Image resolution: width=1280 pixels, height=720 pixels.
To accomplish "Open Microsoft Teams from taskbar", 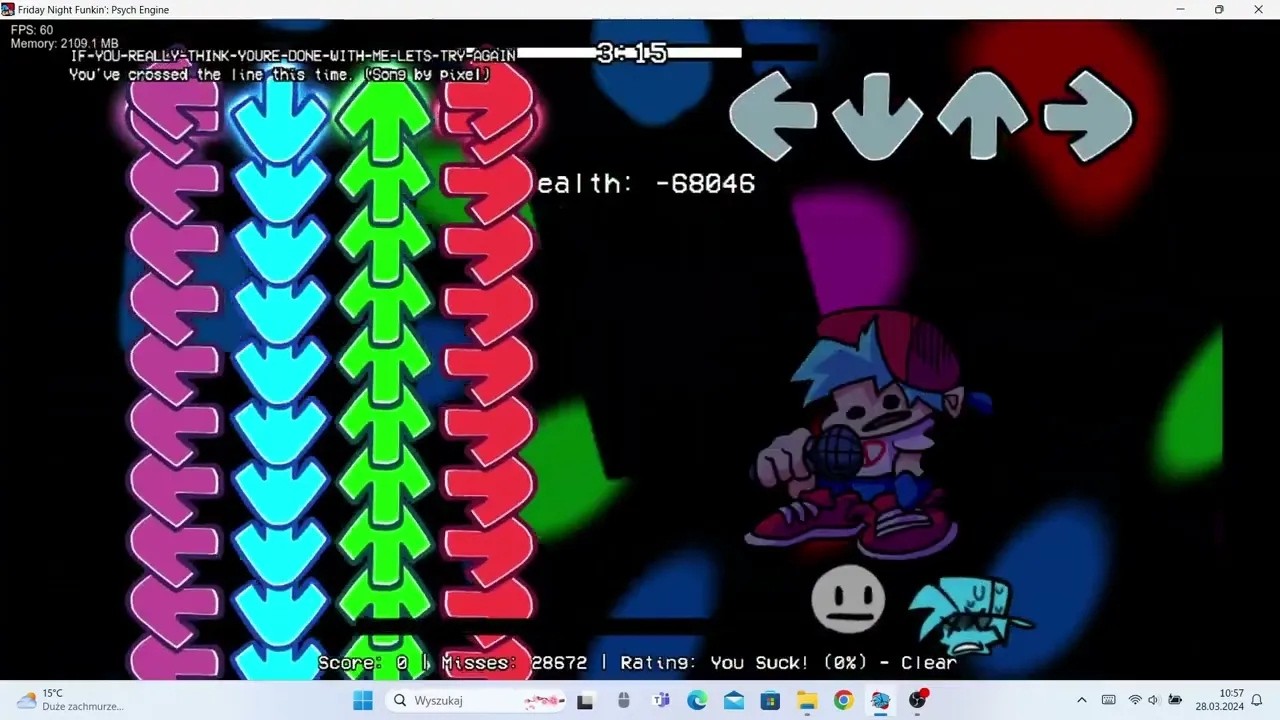I will (x=661, y=700).
